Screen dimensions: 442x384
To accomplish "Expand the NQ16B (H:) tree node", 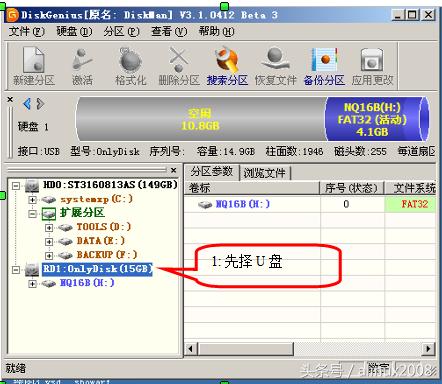I will click(x=32, y=284).
